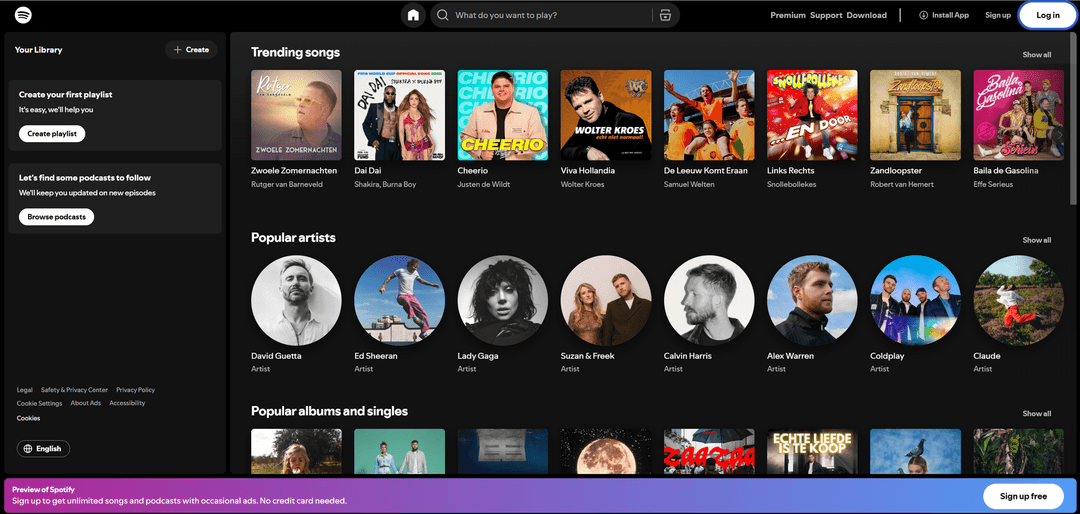
Task: Open the Support link
Action: click(826, 15)
